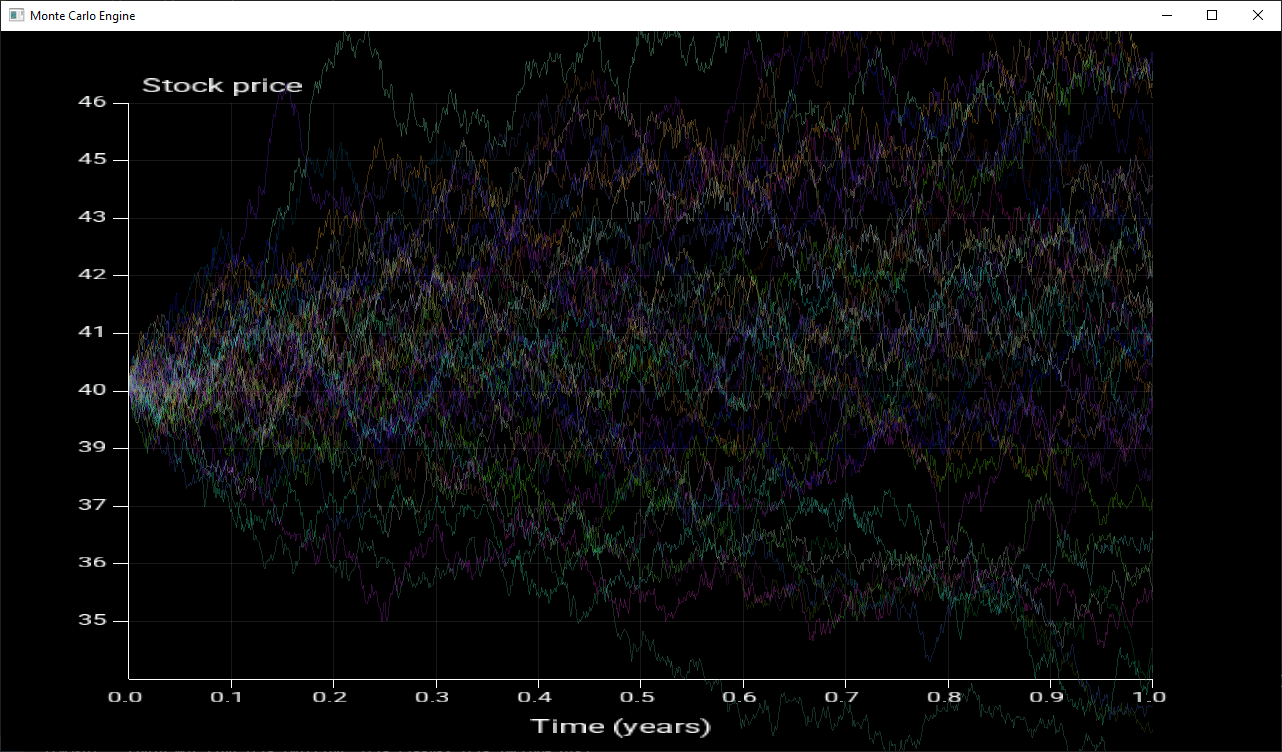The width and height of the screenshot is (1282, 752).
Task: Close the Monte Carlo Engine window
Action: click(x=1258, y=16)
